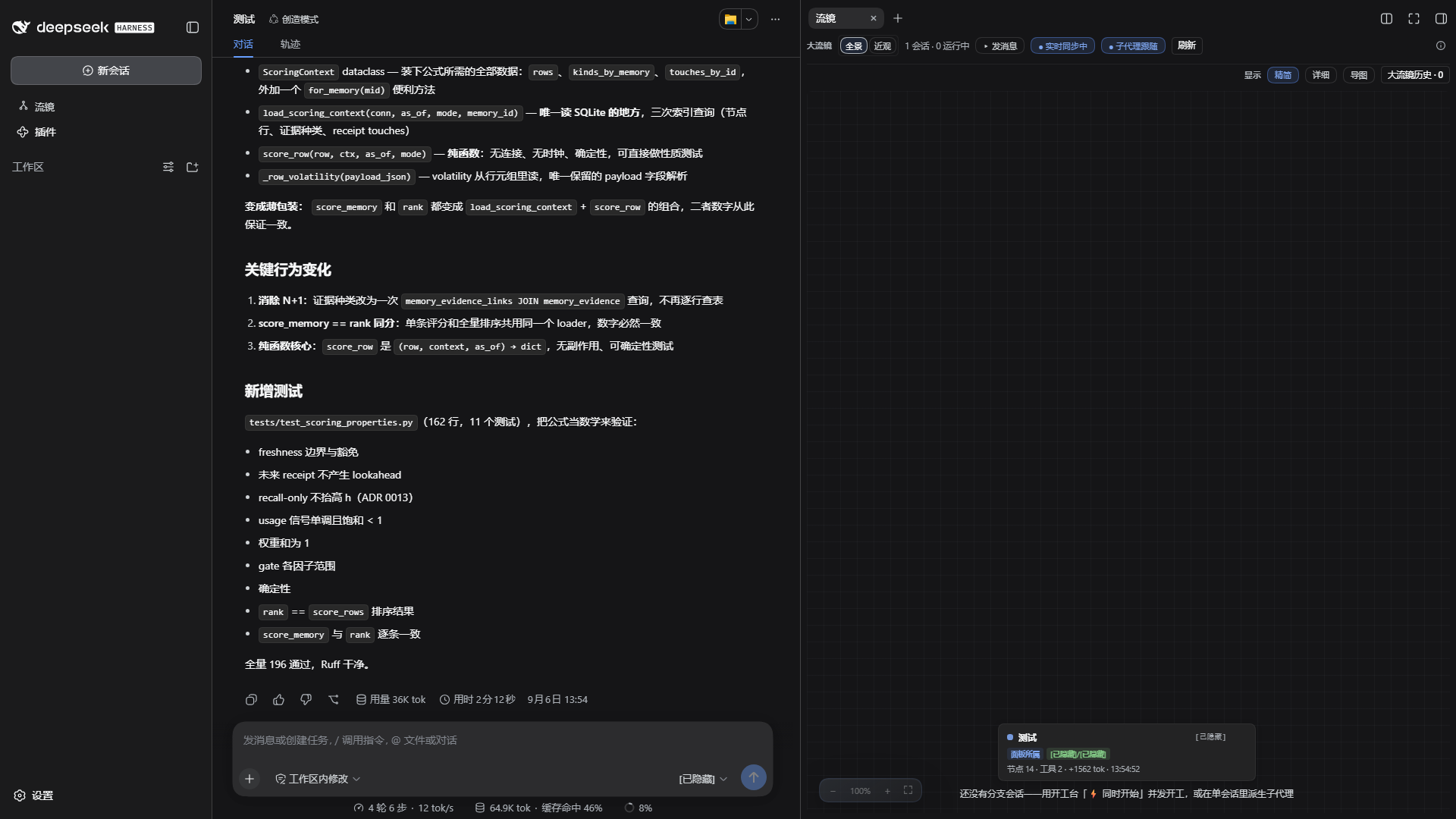
Task: Give the reply a thumbs up
Action: click(x=278, y=700)
